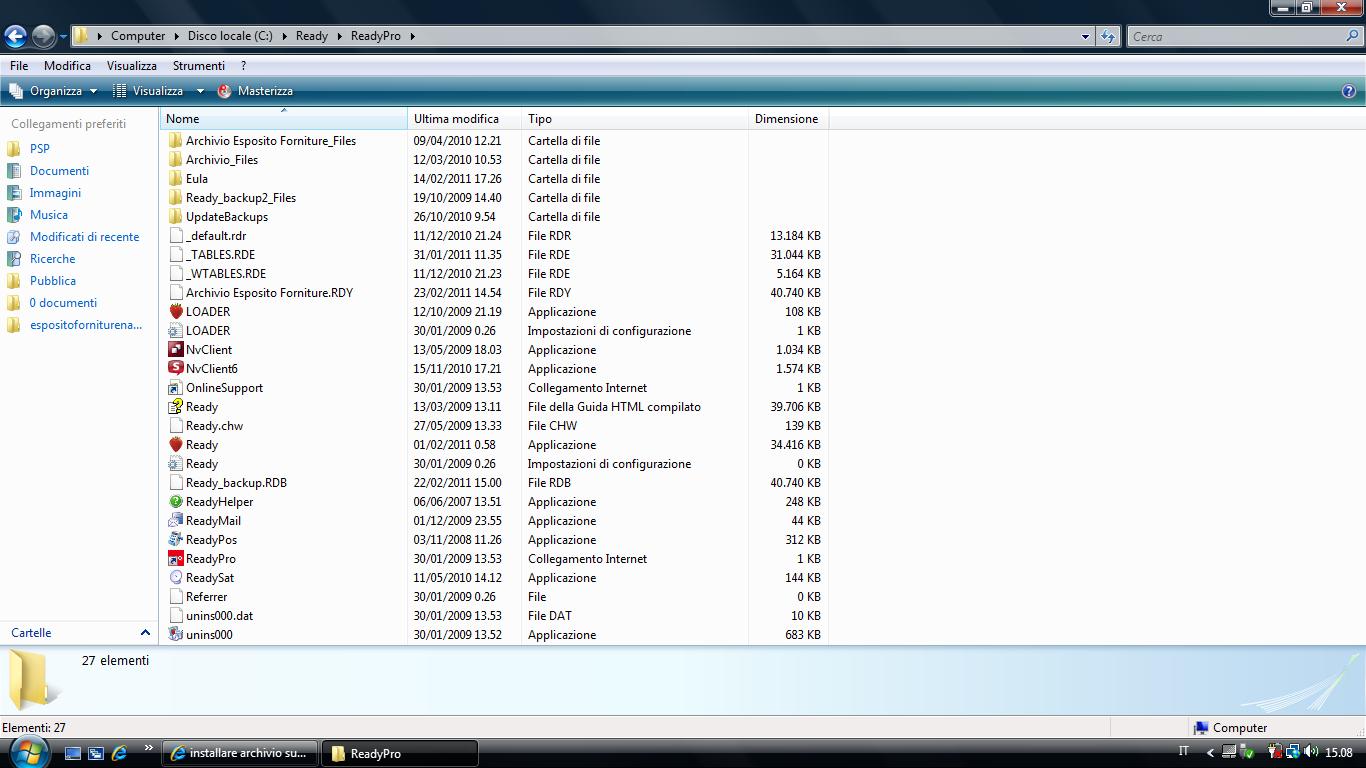Select the Referrer file

(206, 597)
